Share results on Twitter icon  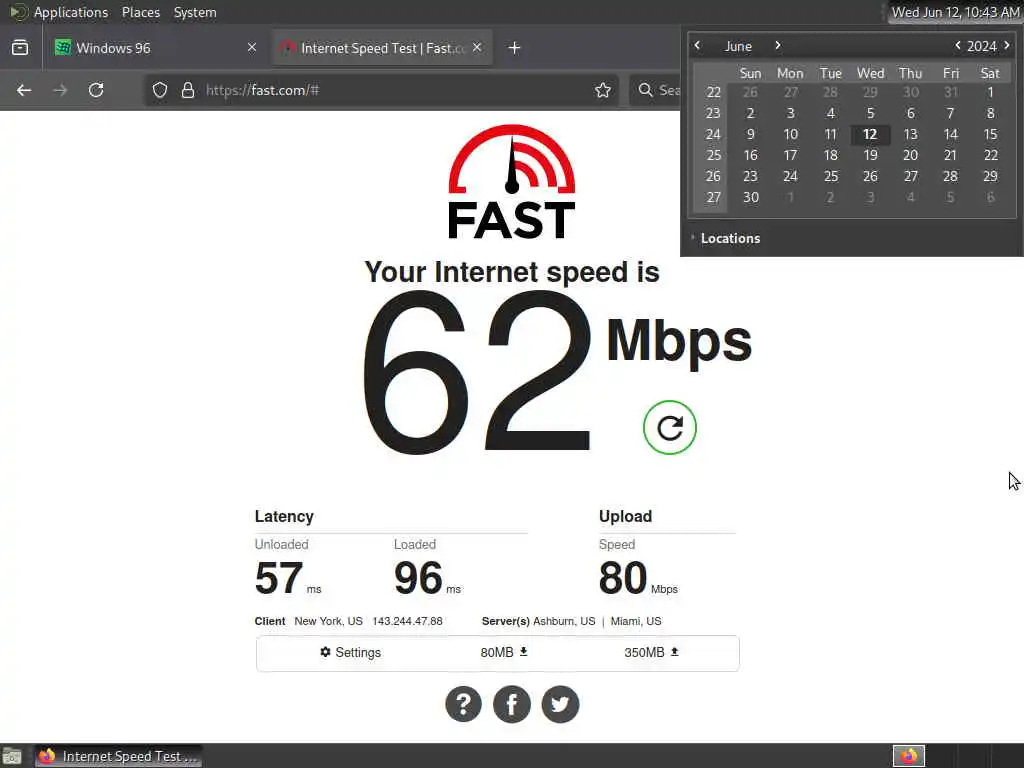(560, 704)
